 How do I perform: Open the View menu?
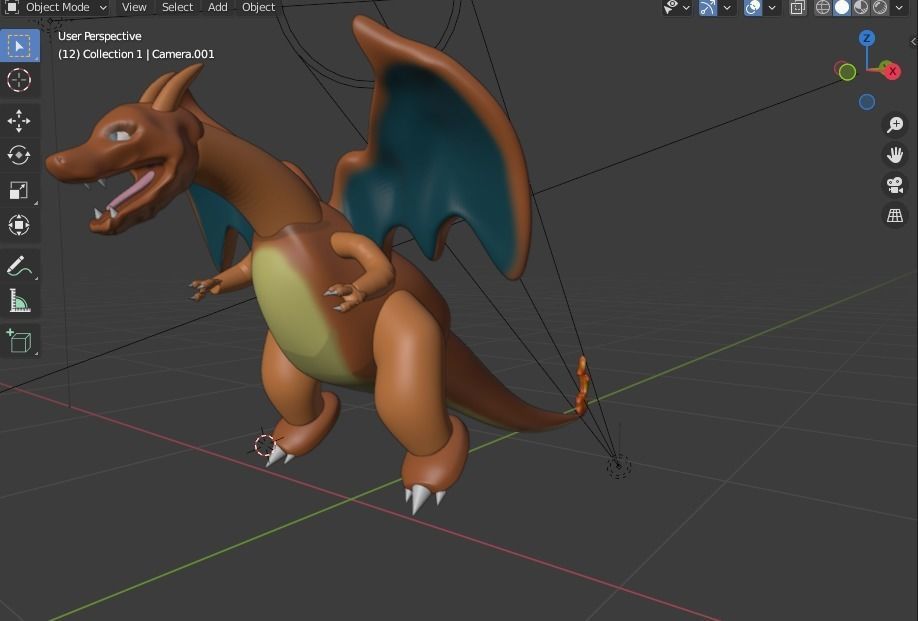coord(134,8)
